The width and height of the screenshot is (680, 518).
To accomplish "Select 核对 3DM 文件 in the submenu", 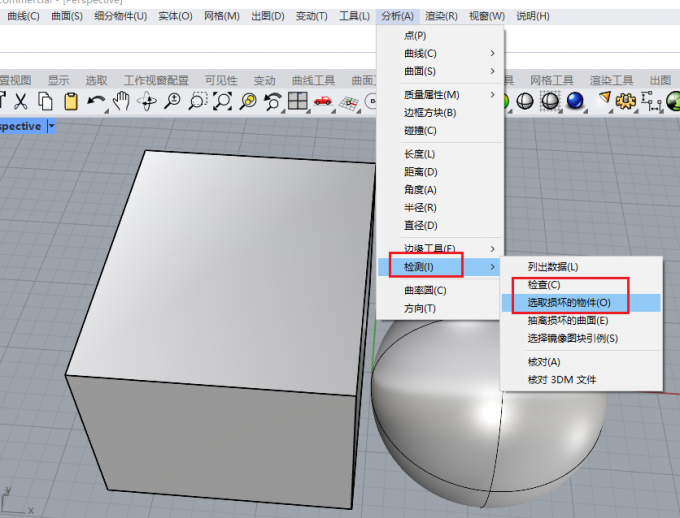I will (x=581, y=380).
